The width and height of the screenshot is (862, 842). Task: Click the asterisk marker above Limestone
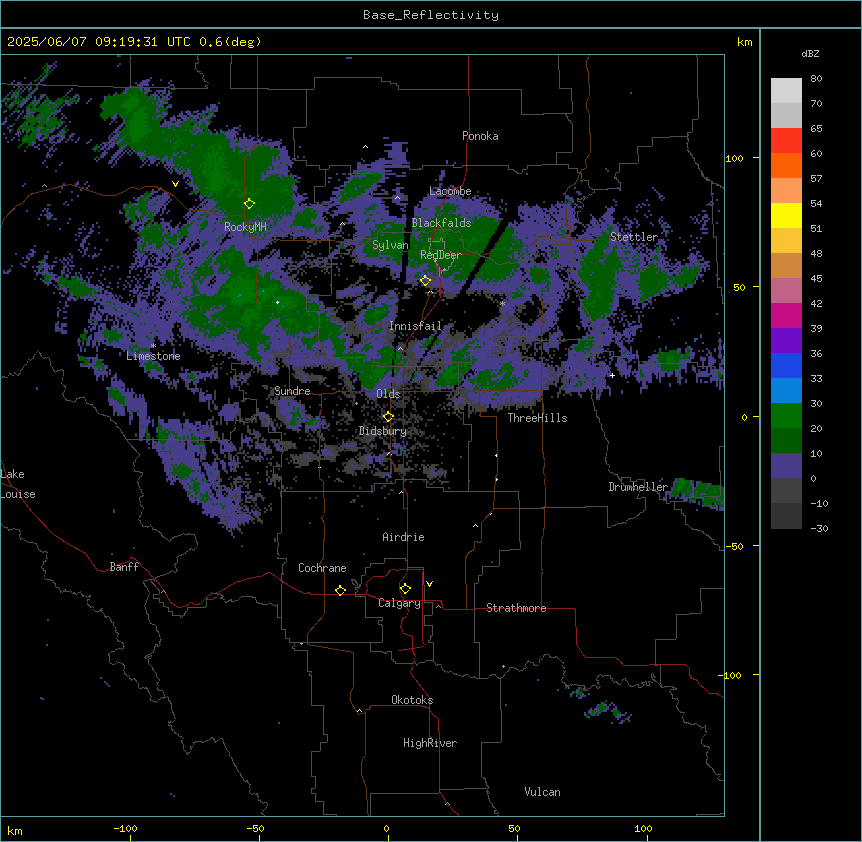(x=153, y=346)
